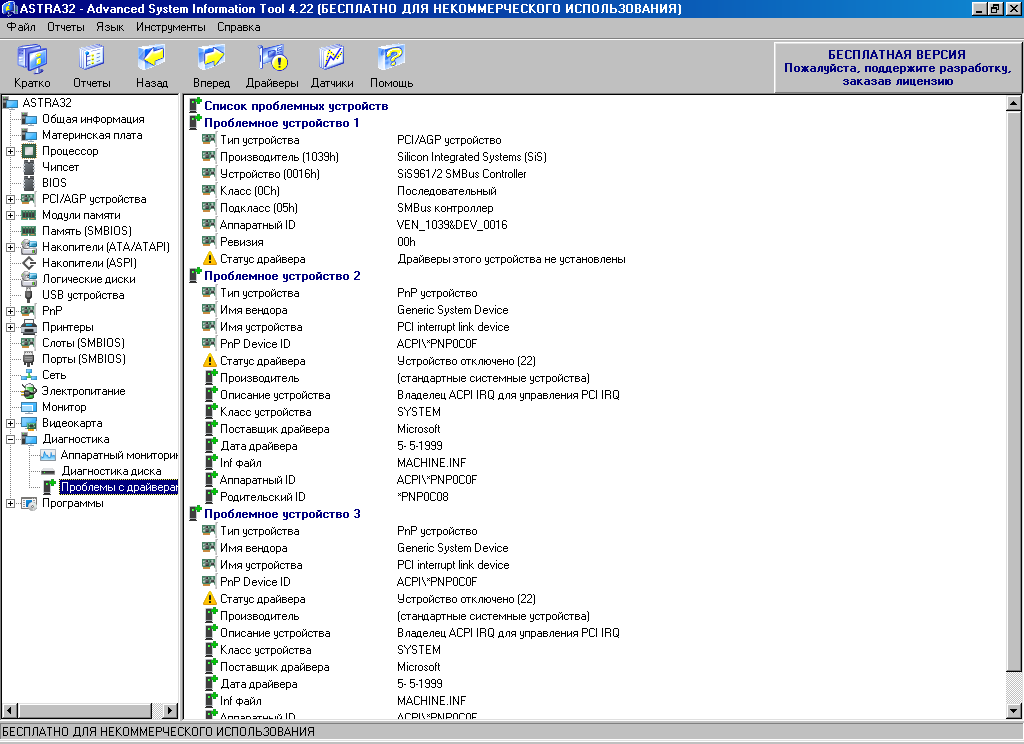Click the БЕСПЛАТНАЯ ВЕРСИЯ license banner
This screenshot has width=1024, height=744.
tap(896, 68)
